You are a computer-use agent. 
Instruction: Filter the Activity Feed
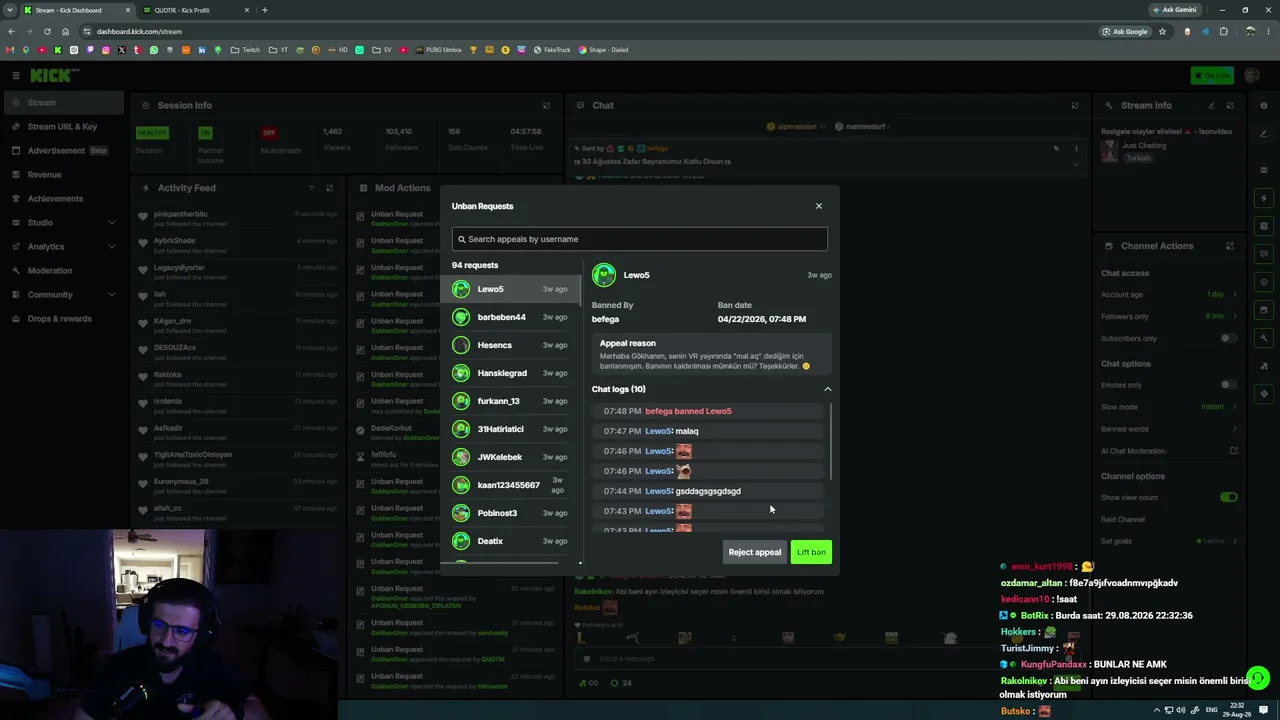(x=311, y=188)
